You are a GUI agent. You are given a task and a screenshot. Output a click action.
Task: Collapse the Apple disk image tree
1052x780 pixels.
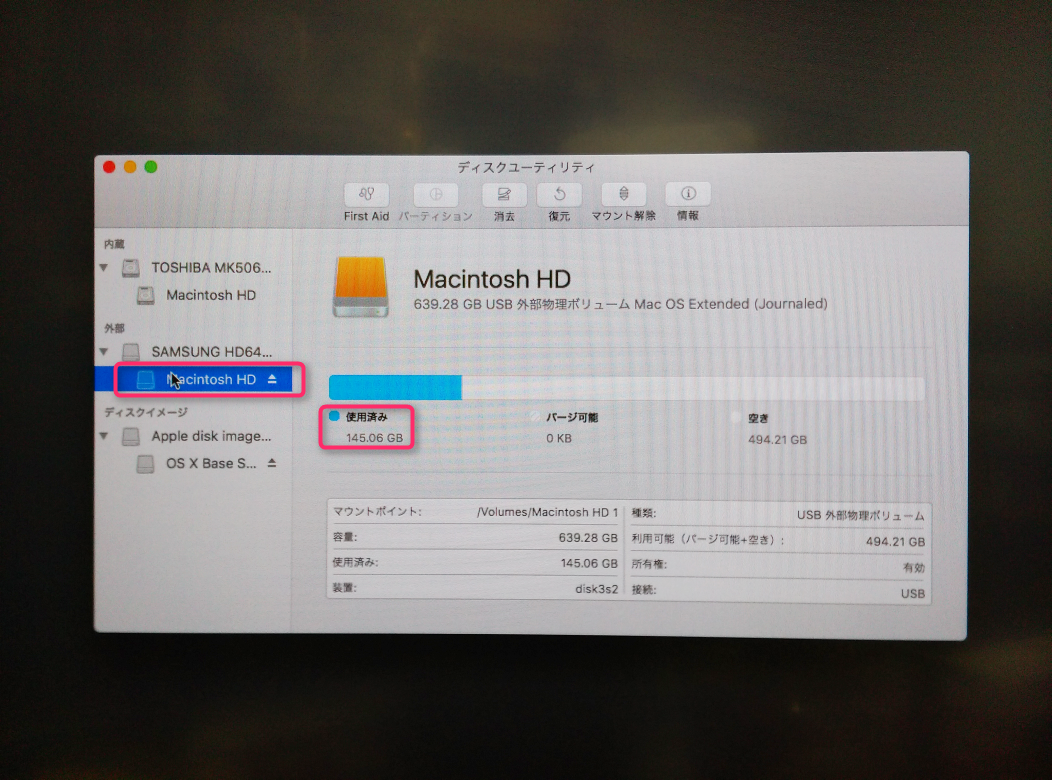104,437
